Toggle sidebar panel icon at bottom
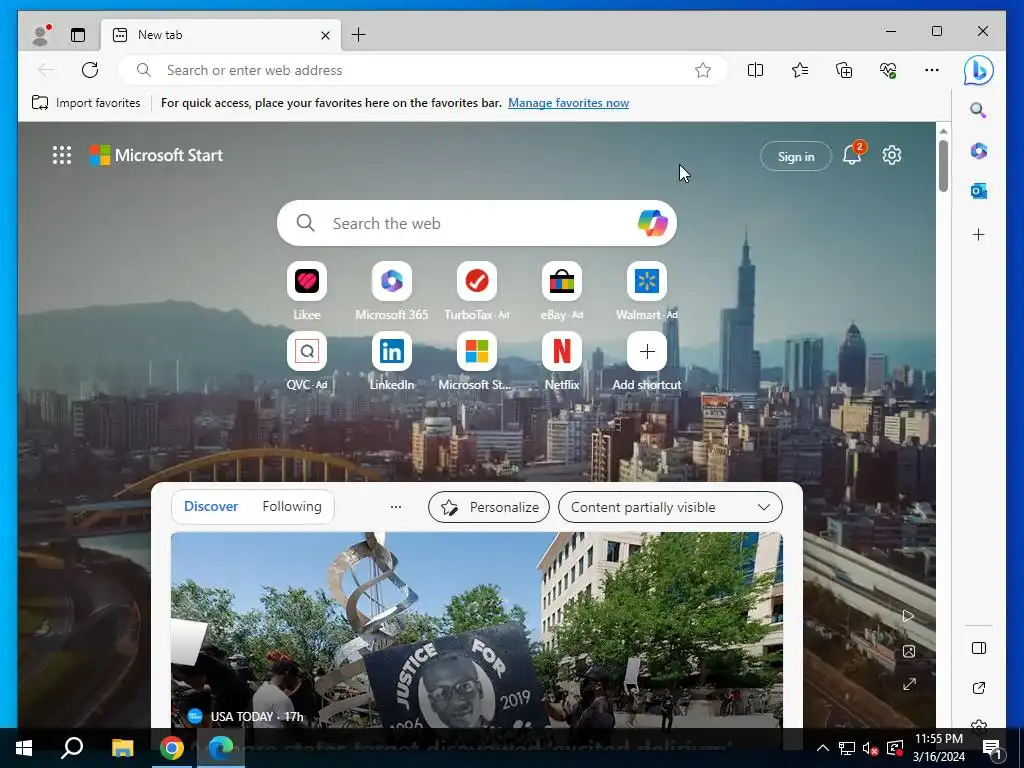The width and height of the screenshot is (1024, 768). coord(978,648)
